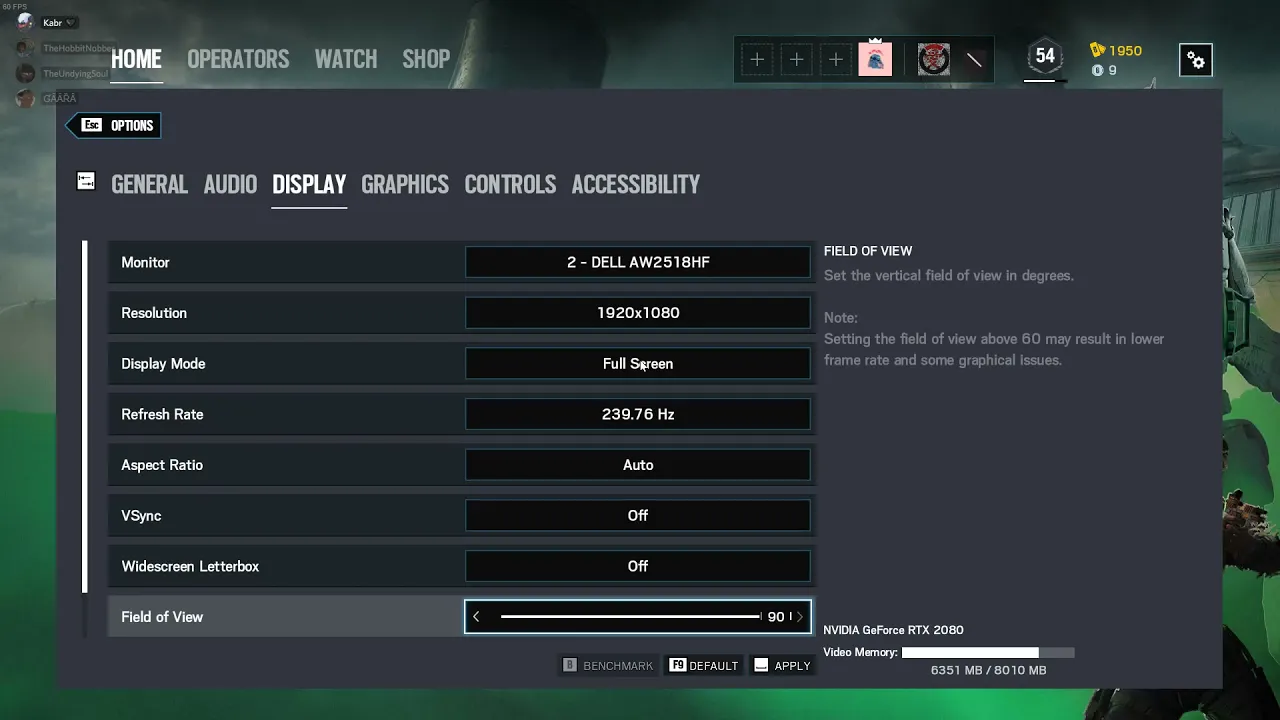The height and width of the screenshot is (720, 1280).
Task: Select the red skull charm icon
Action: coord(934,60)
